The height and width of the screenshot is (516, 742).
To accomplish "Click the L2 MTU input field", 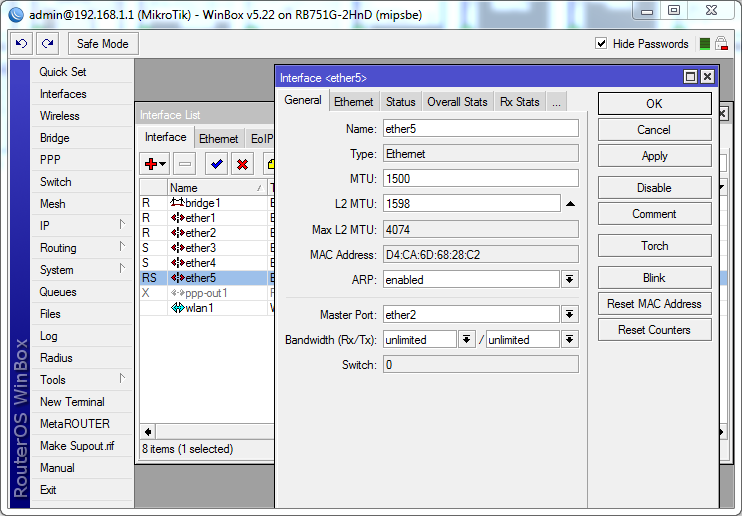I will (x=472, y=204).
